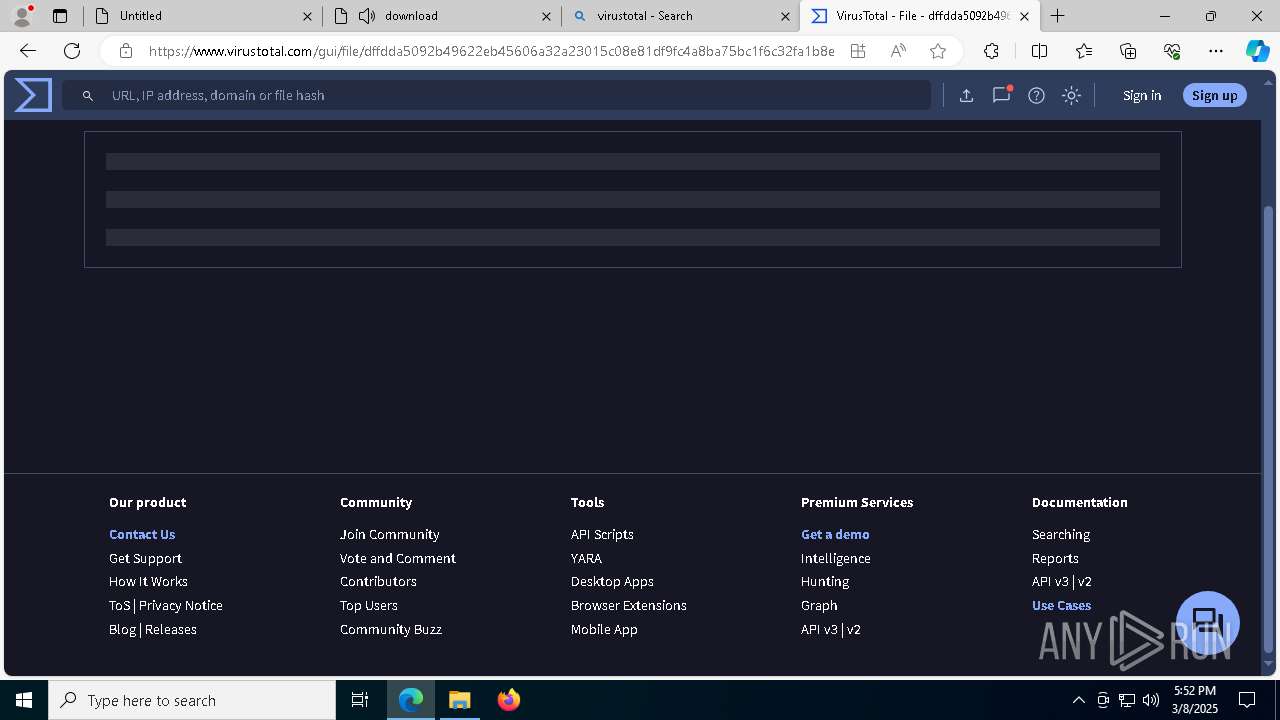This screenshot has width=1280, height=720.
Task: Open the YARA link
Action: 586,559
